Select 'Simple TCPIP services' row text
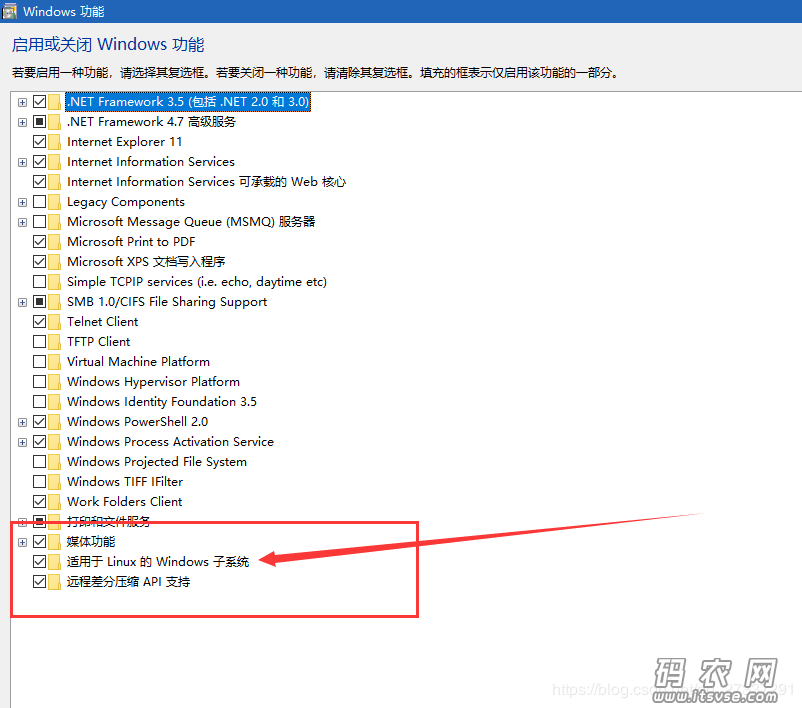Image resolution: width=802 pixels, height=708 pixels. tap(197, 282)
